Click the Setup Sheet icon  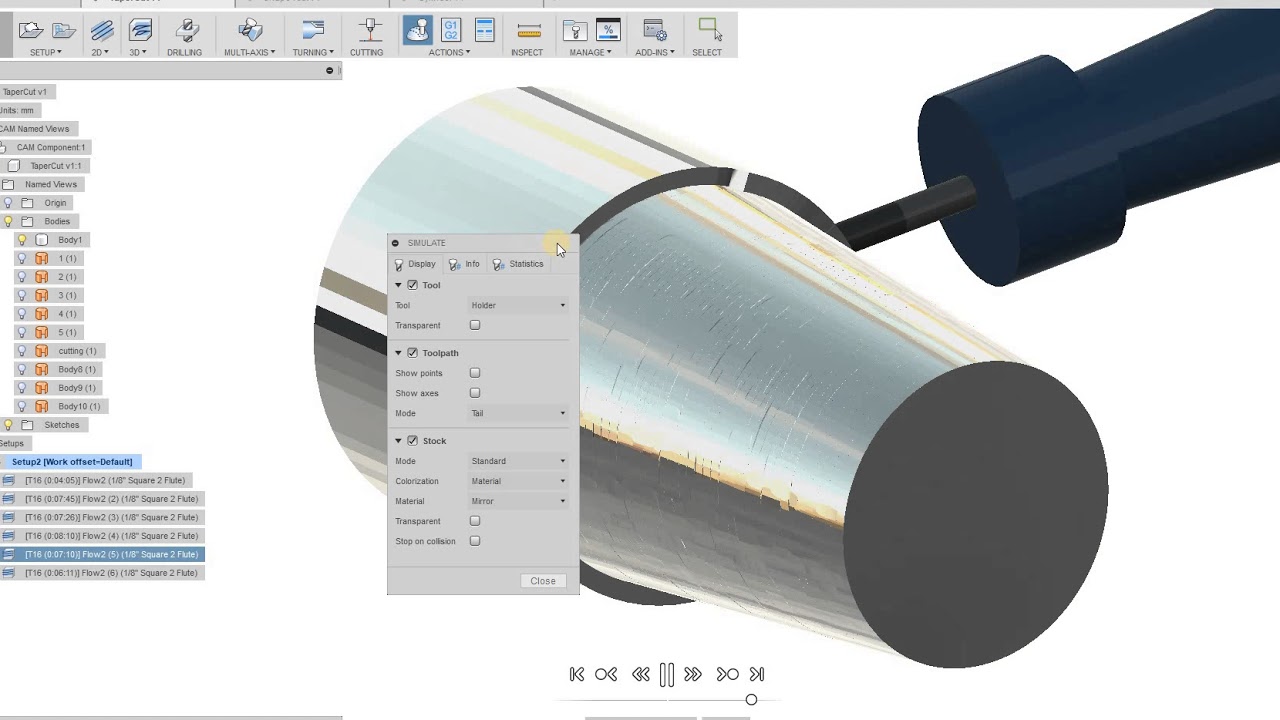click(485, 30)
